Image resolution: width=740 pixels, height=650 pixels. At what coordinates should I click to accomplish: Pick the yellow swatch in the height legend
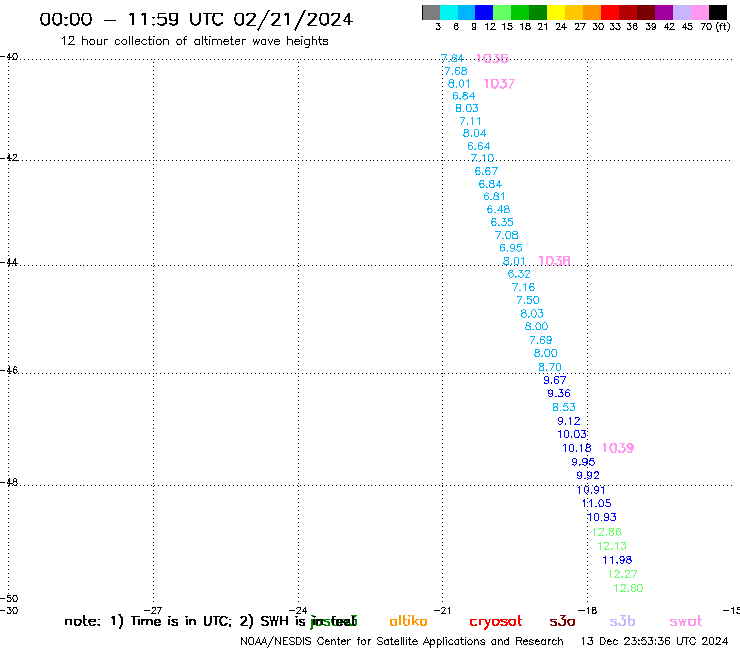(556, 12)
